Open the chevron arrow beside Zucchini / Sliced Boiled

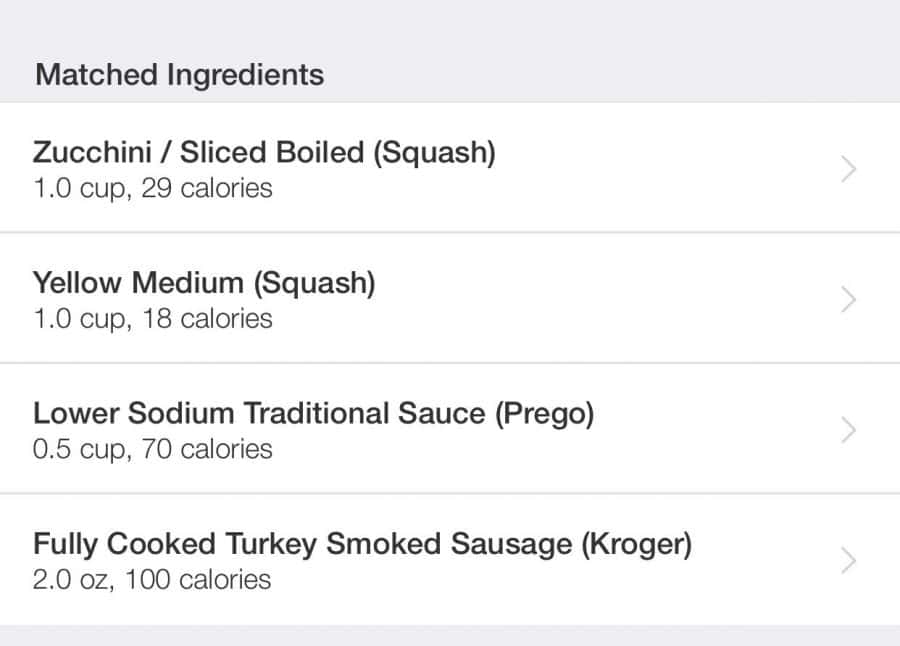[848, 170]
